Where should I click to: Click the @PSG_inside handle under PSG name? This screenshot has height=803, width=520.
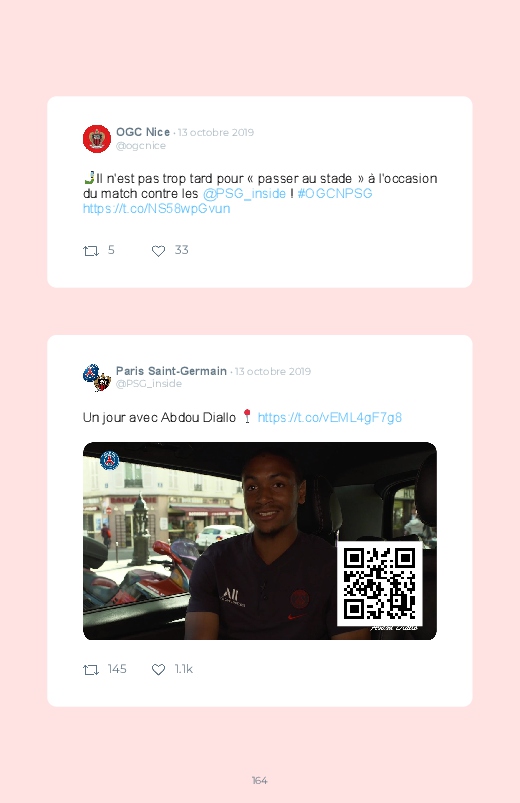(x=149, y=384)
